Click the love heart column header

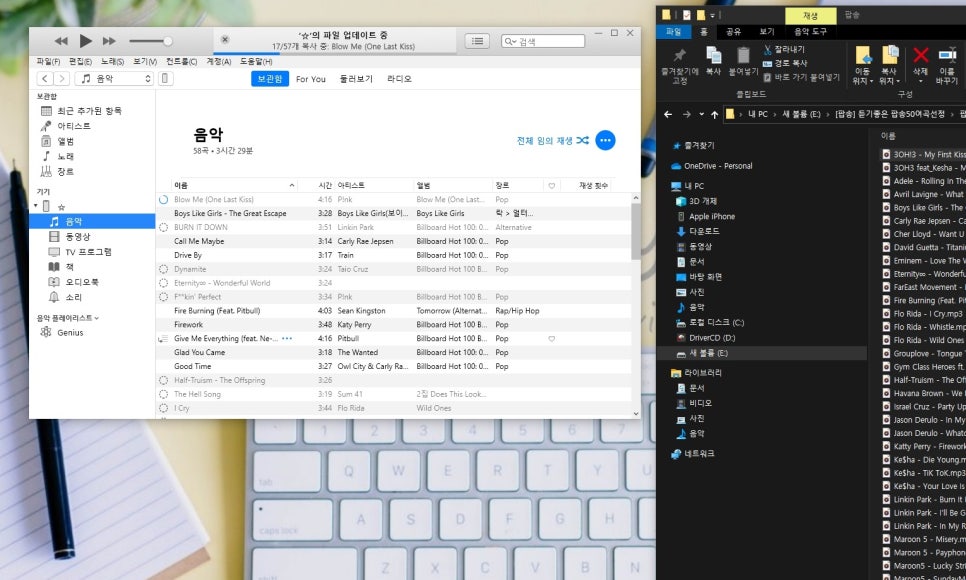click(551, 186)
